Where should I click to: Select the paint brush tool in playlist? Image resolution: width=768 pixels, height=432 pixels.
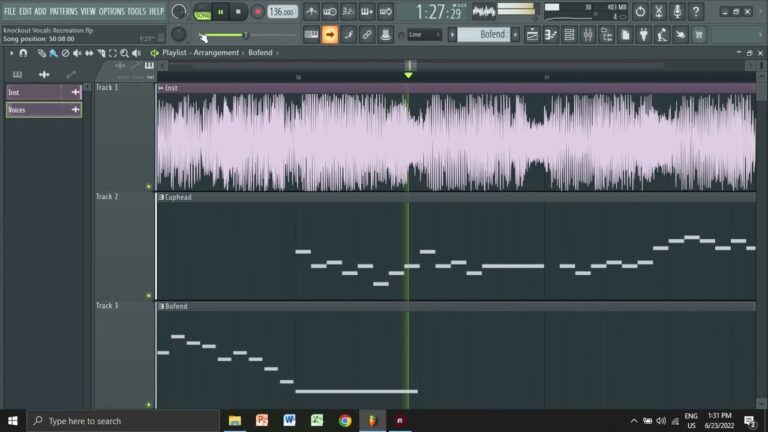[53, 53]
